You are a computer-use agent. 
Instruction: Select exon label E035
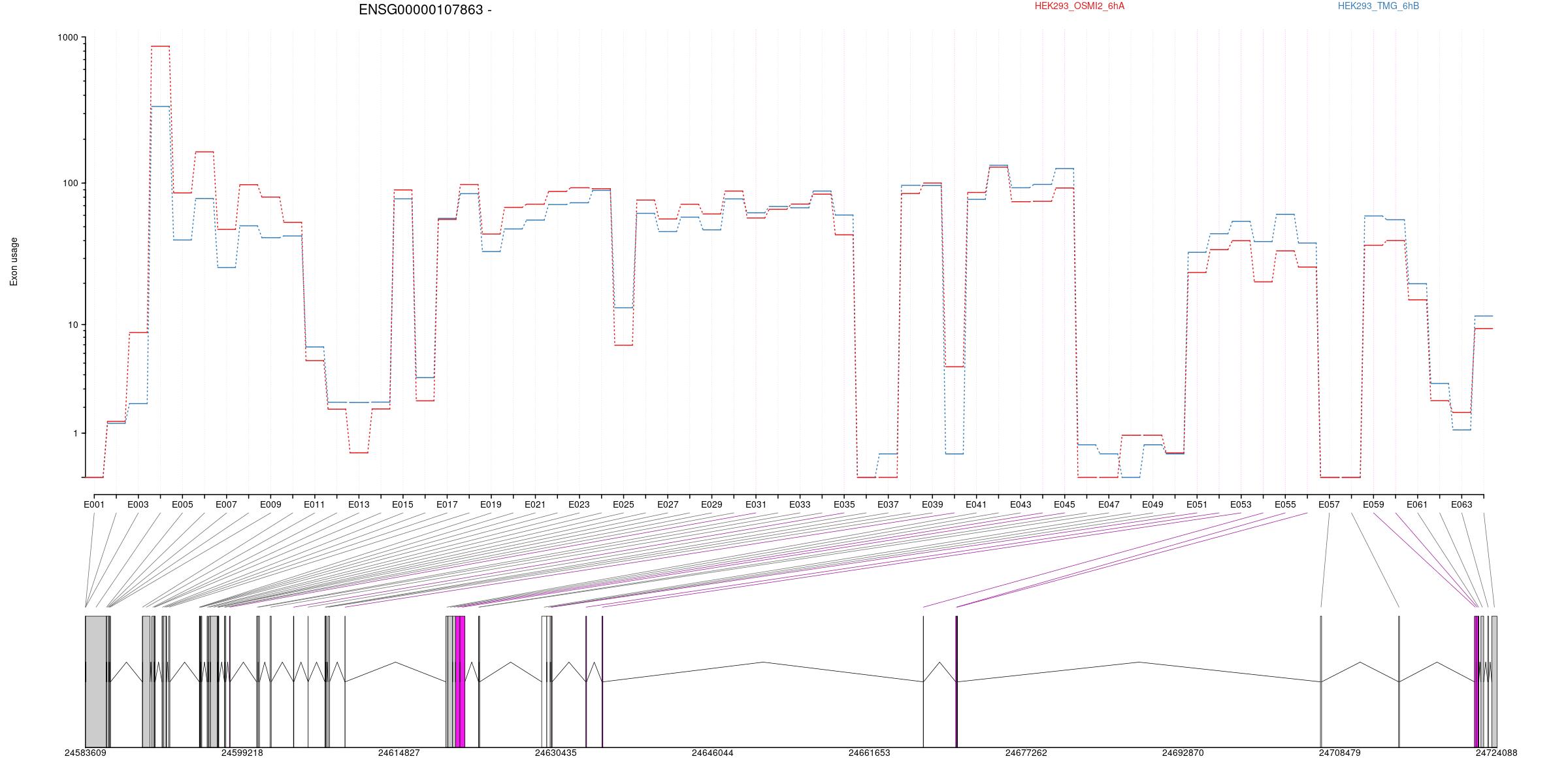tap(844, 504)
